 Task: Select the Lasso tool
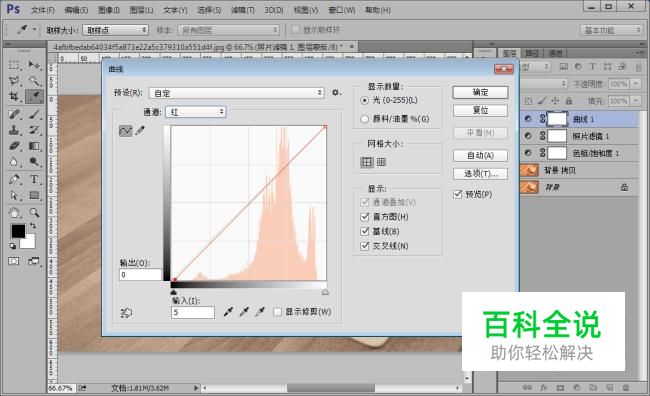click(x=14, y=80)
